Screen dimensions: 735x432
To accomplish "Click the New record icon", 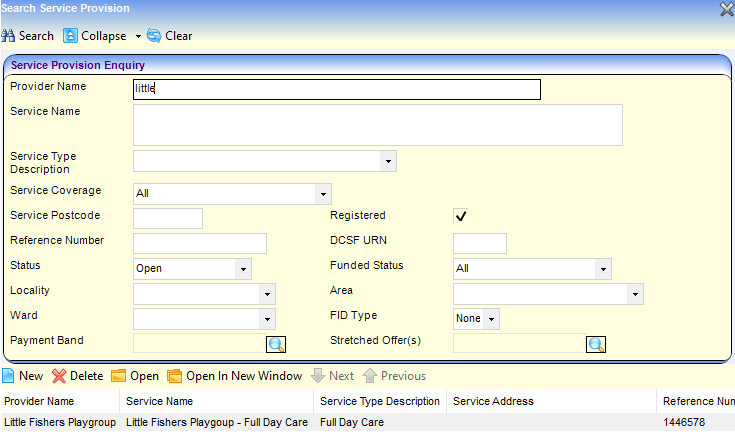I will tap(8, 376).
